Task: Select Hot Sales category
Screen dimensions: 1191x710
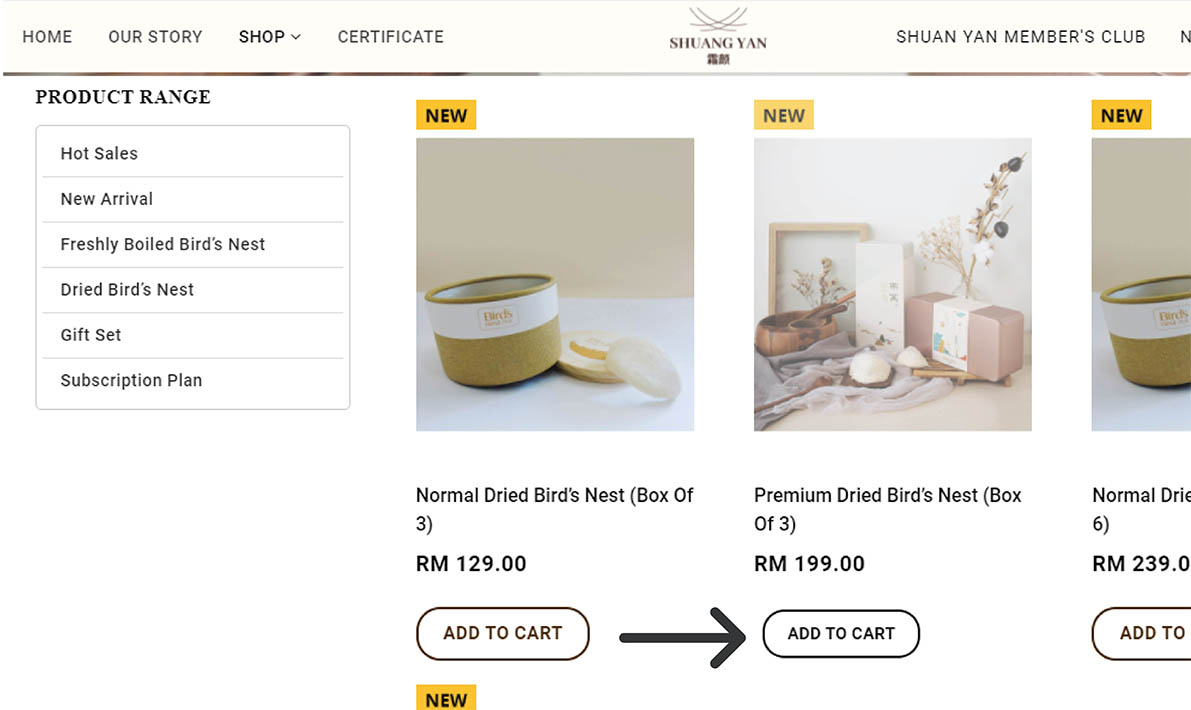Action: [x=99, y=154]
